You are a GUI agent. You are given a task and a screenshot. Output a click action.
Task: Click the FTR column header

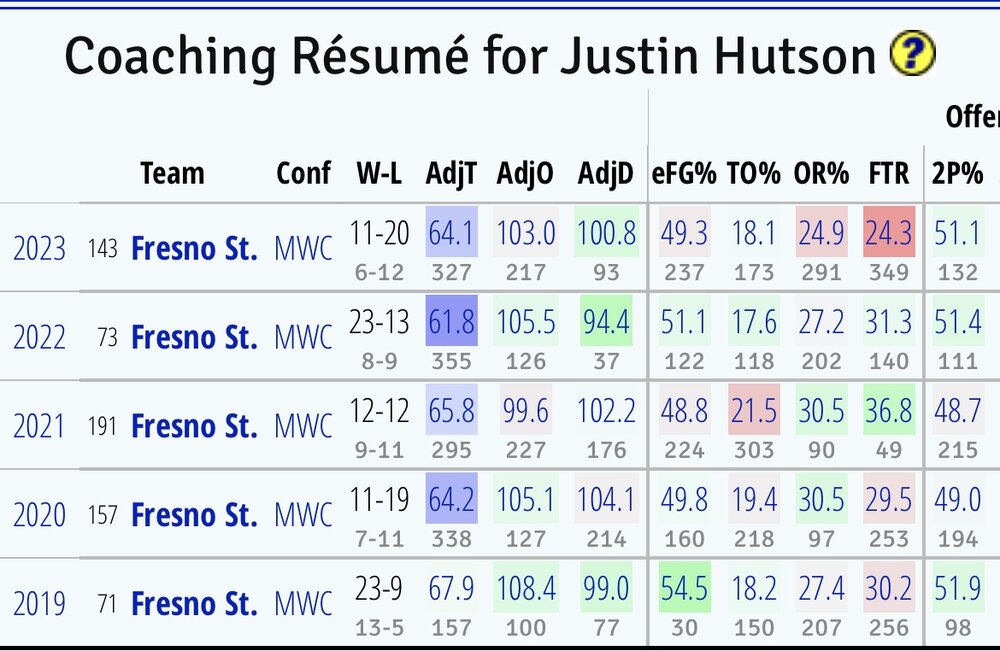pyautogui.click(x=889, y=174)
